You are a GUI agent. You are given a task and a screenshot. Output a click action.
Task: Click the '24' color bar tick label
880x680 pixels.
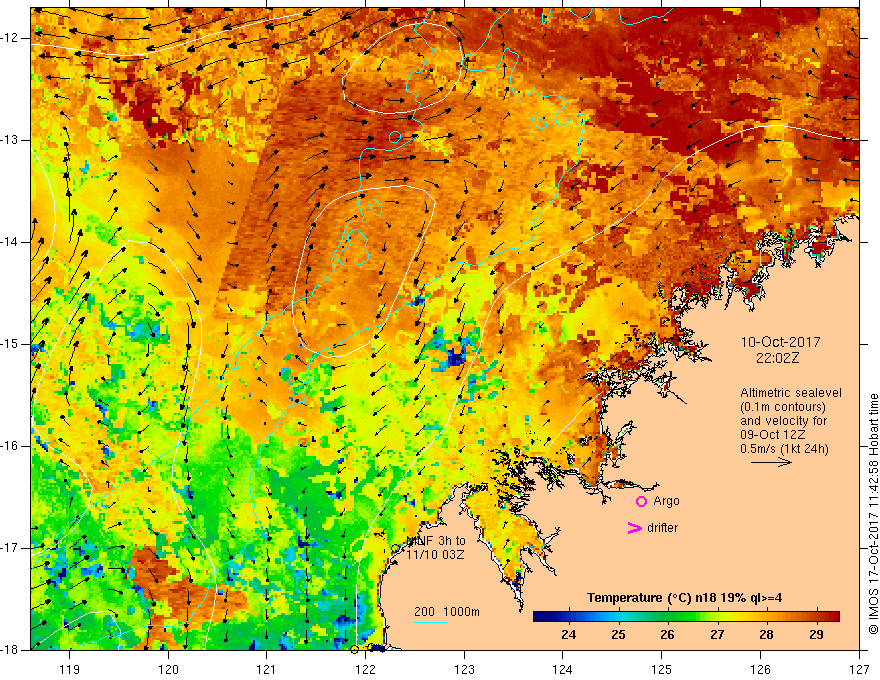[569, 635]
